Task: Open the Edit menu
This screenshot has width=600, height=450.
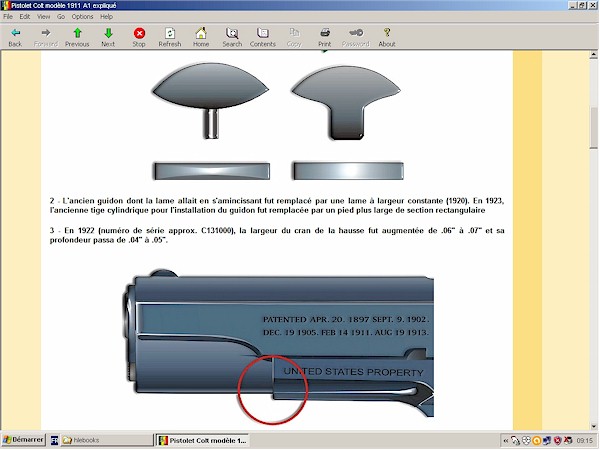Action: 24,16
